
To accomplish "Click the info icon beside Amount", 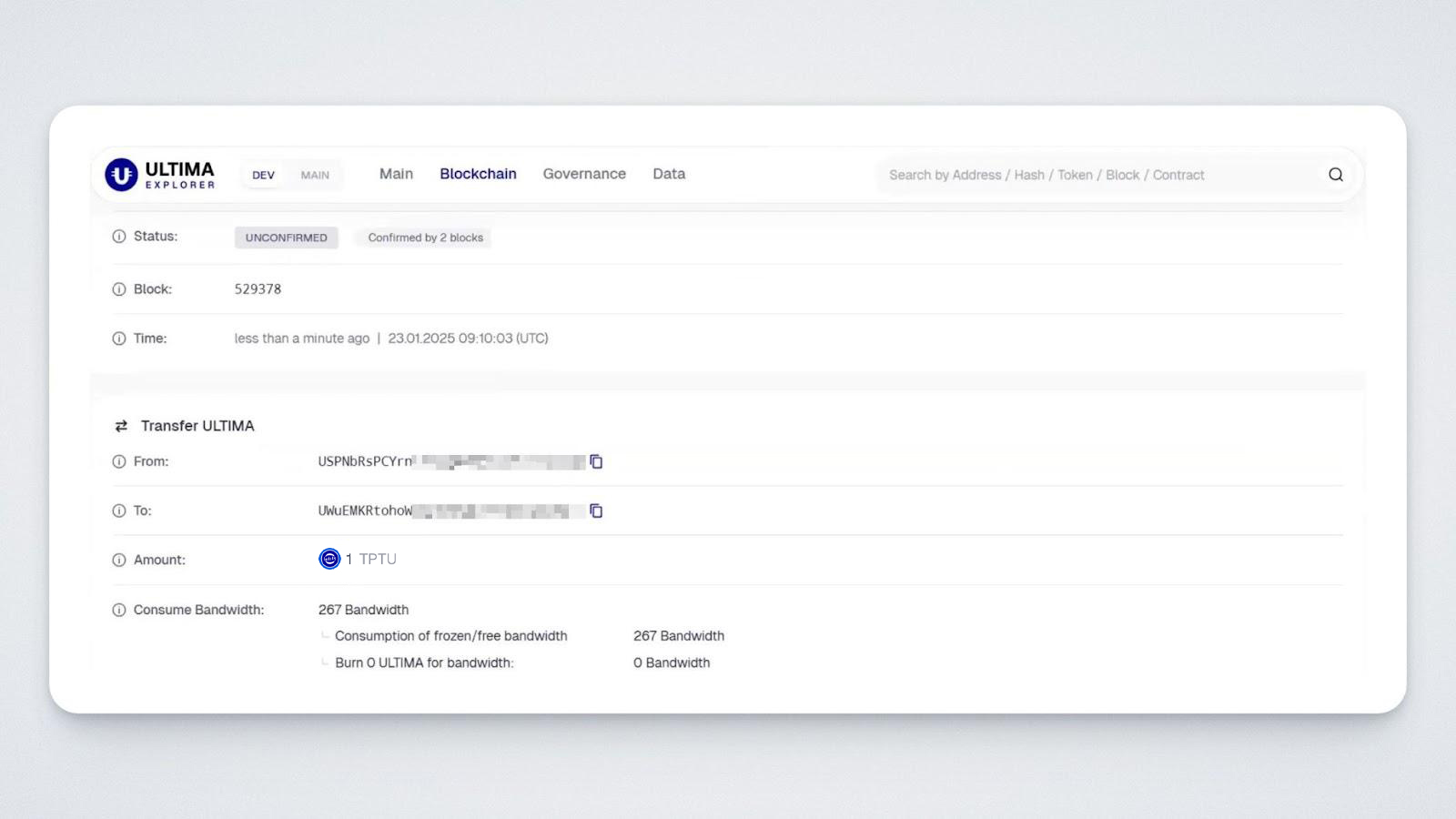I will click(119, 560).
